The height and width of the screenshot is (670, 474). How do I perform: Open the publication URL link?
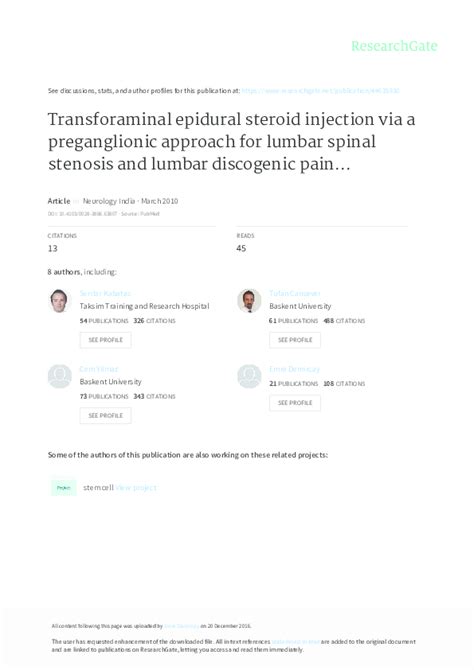321,91
